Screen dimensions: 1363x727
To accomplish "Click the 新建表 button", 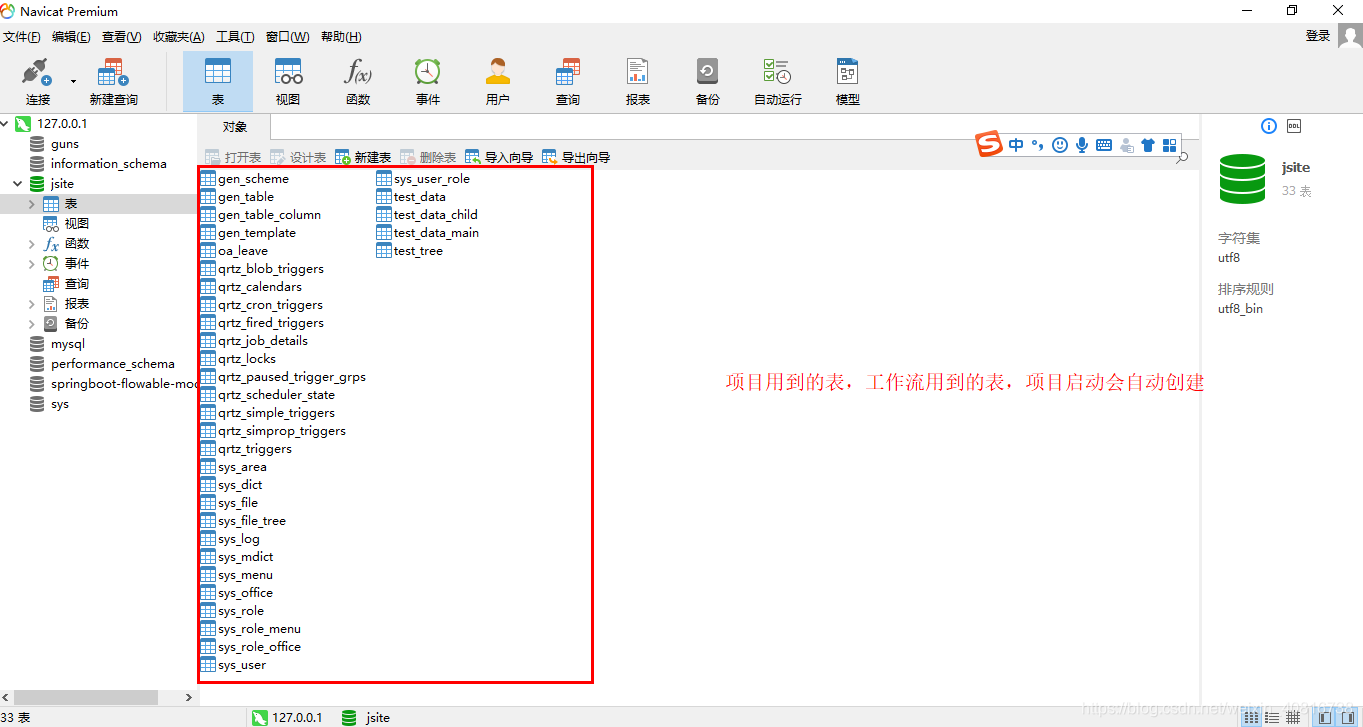I will tap(364, 157).
